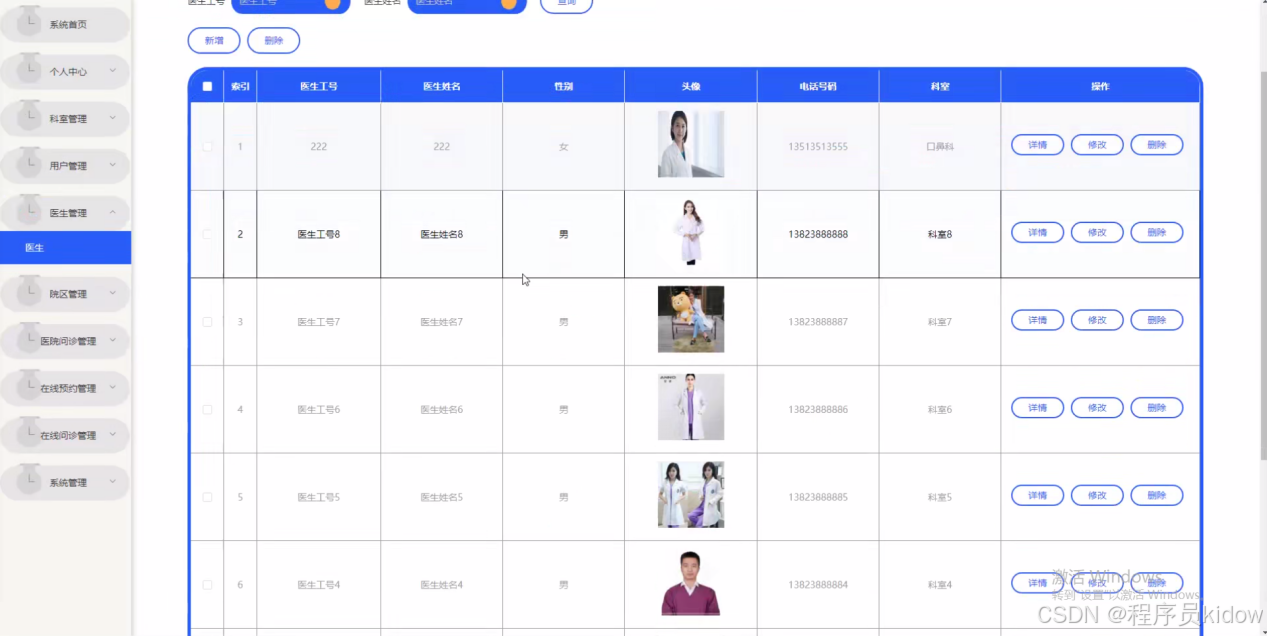The width and height of the screenshot is (1267, 636).
Task: Click the 个人中心 sidebar icon
Action: click(30, 71)
